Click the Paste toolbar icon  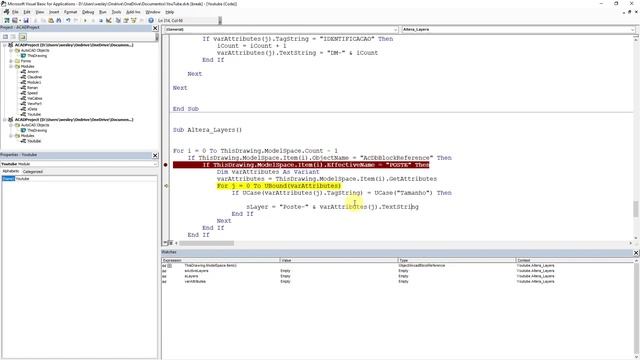pyautogui.click(x=51, y=20)
